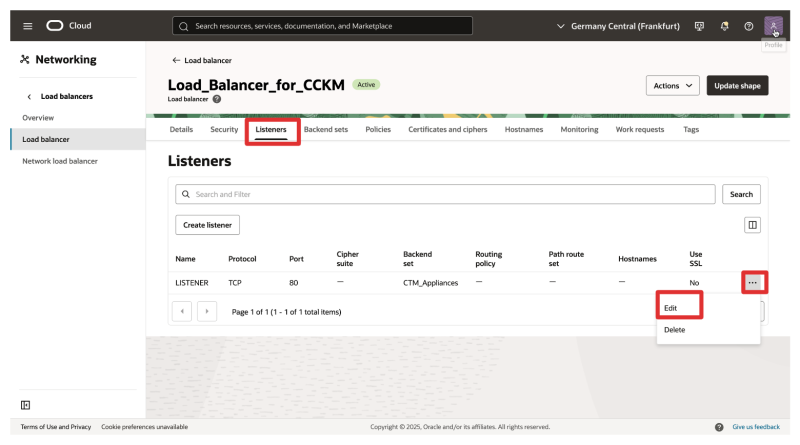Click the info icon next to Load balancer

(x=217, y=99)
